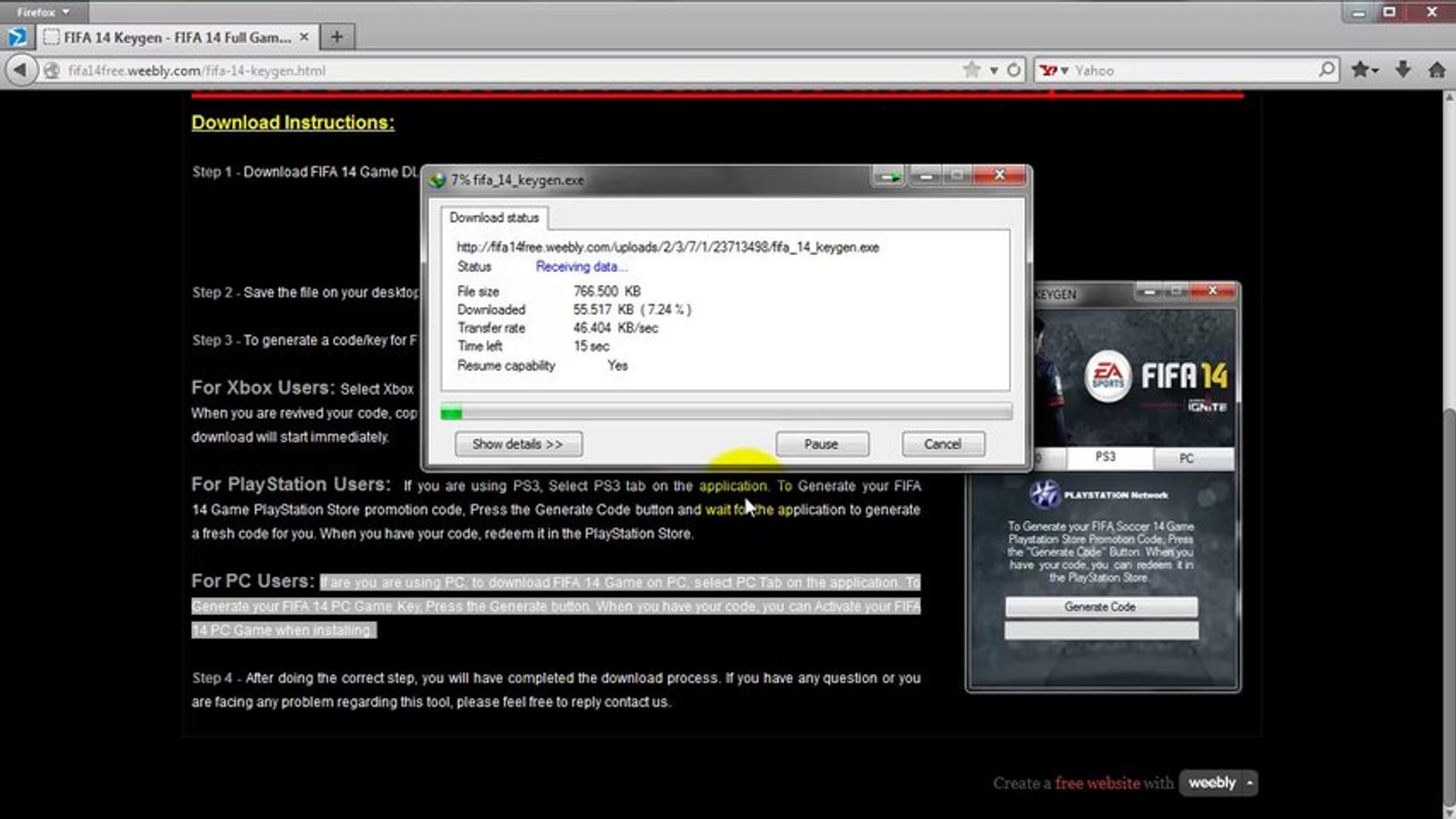The image size is (1456, 819).
Task: Open the bookmarks menu button
Action: tap(1364, 70)
